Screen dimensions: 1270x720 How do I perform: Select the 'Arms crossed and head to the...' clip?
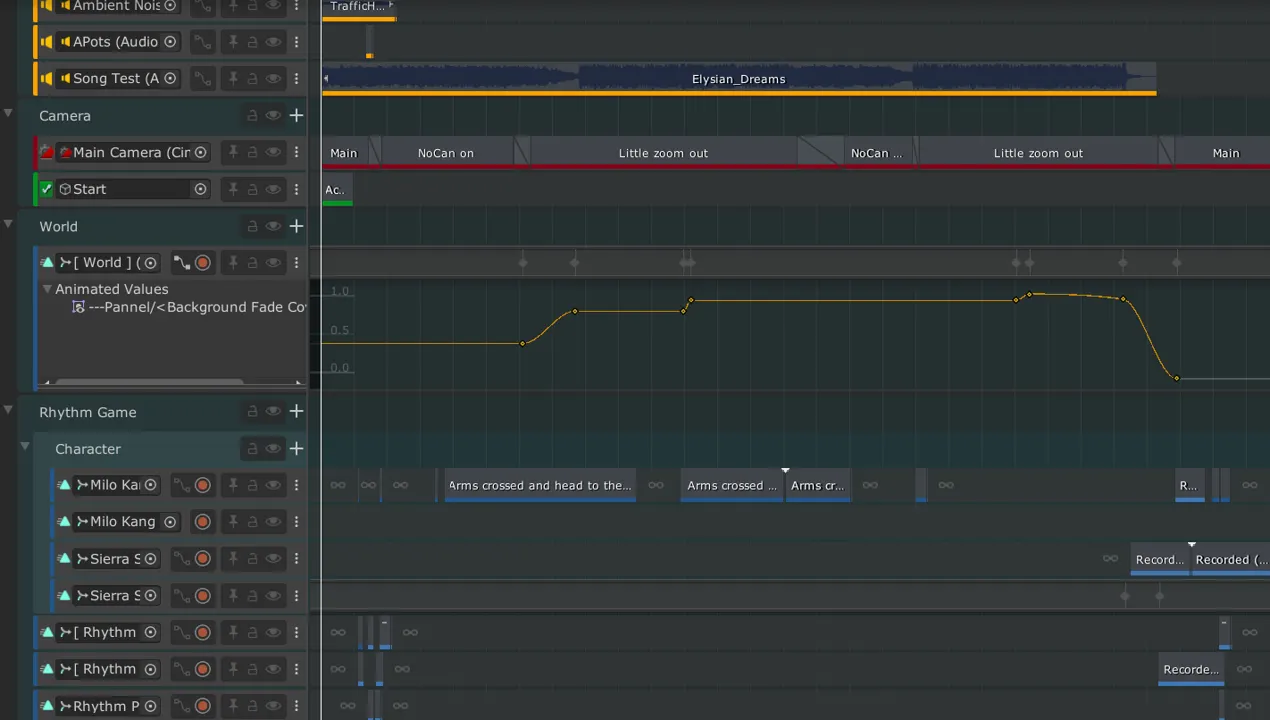click(540, 486)
